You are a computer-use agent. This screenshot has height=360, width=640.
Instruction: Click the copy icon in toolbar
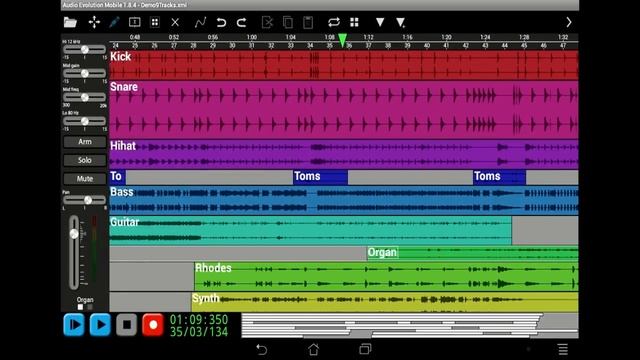[x=288, y=22]
